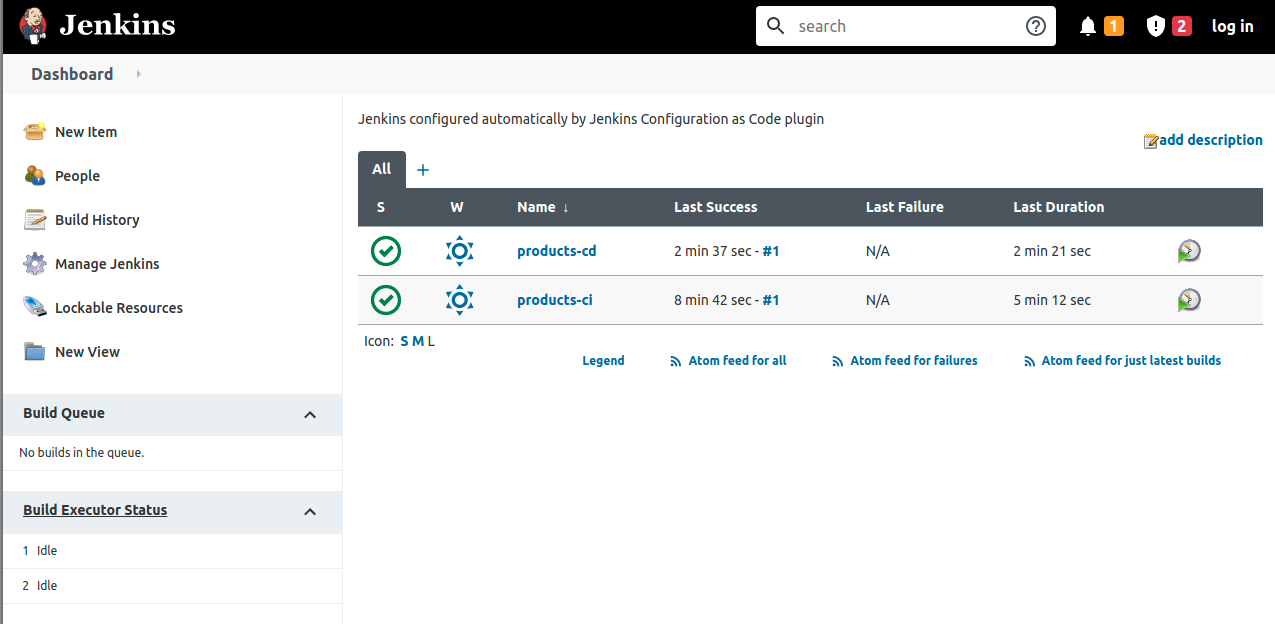Add a new view with plus tab

[x=422, y=170]
